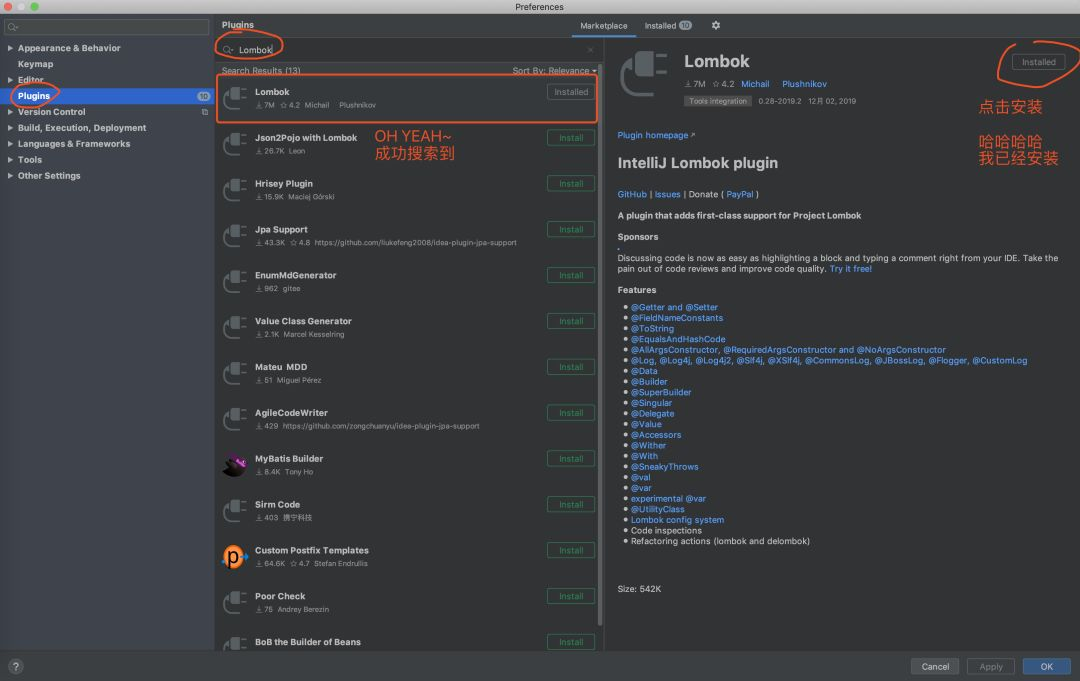1080x681 pixels.
Task: Open the GitHub link
Action: click(x=632, y=194)
